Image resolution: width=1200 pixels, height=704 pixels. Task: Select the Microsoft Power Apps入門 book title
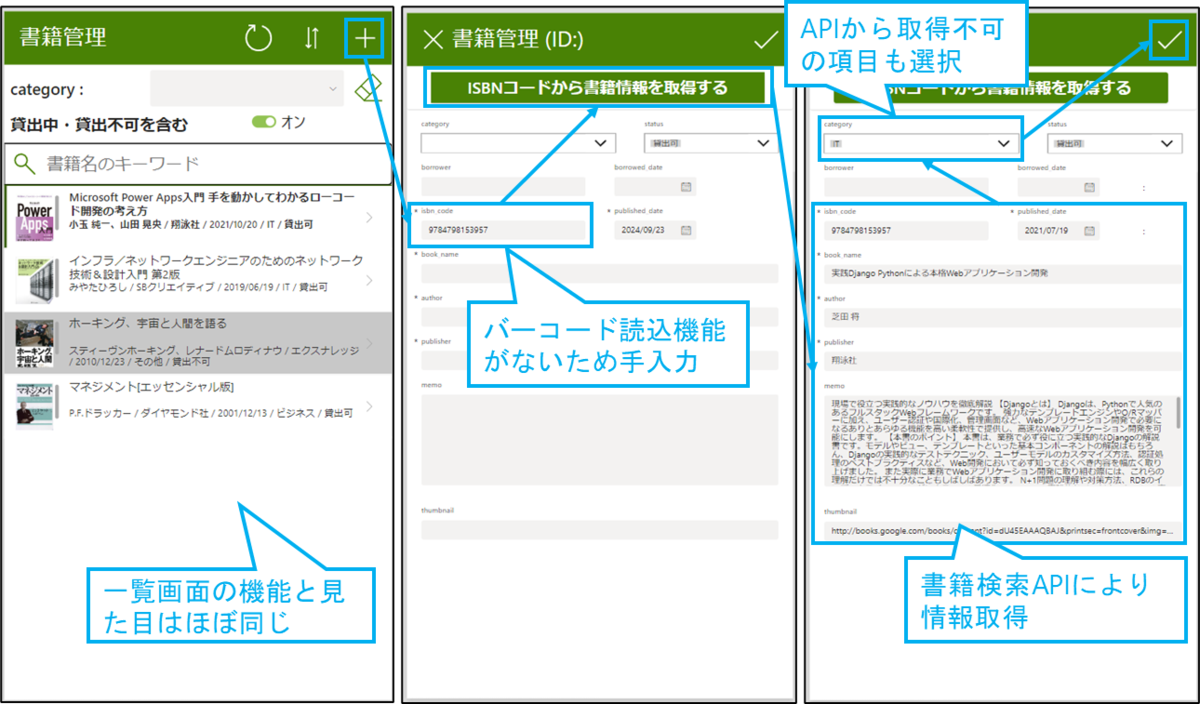tap(211, 204)
